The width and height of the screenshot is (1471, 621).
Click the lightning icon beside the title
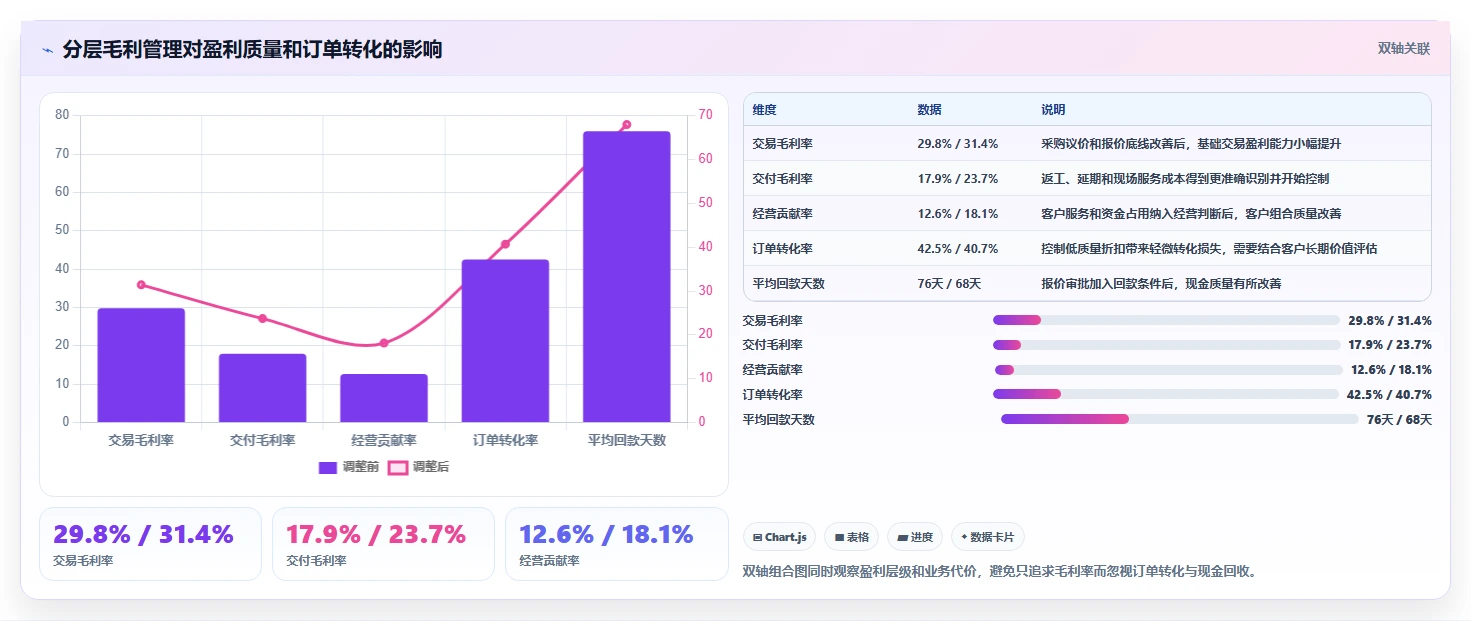(48, 50)
